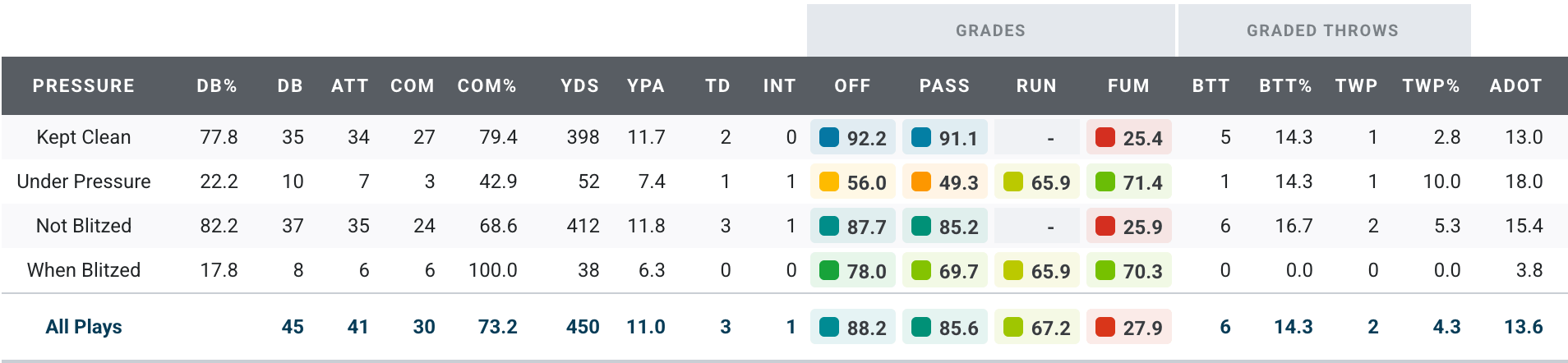Click the blue 92.2 OFF grade swatch
This screenshot has width=1568, height=363.
[829, 138]
